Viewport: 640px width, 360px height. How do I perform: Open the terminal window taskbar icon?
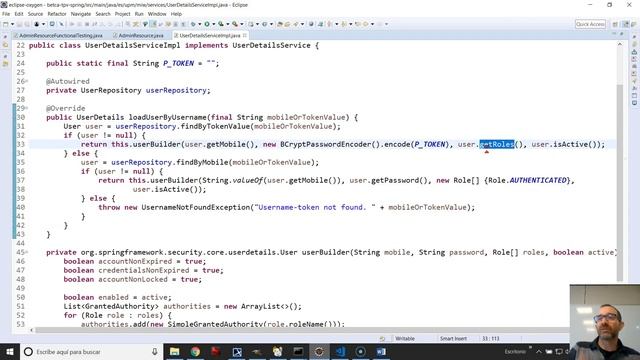(298, 351)
